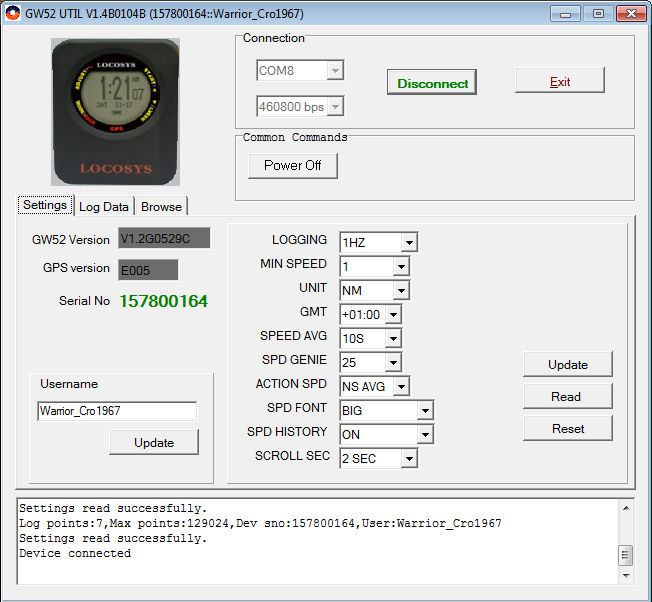This screenshot has width=652, height=602.
Task: Click the Locosys GPS watch image
Action: click(x=116, y=112)
